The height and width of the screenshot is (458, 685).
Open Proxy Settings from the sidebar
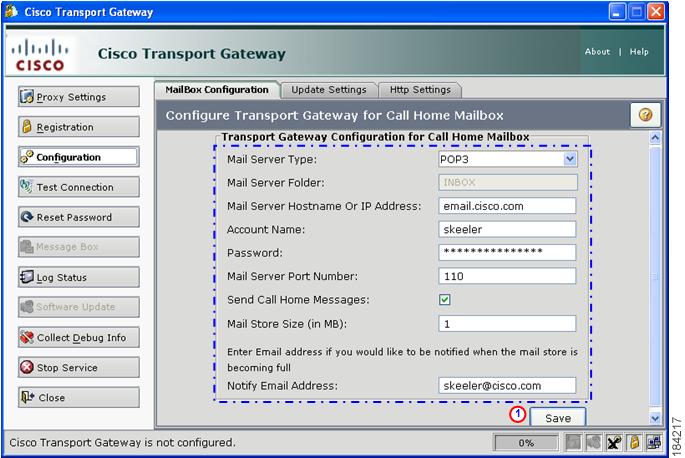pos(79,97)
